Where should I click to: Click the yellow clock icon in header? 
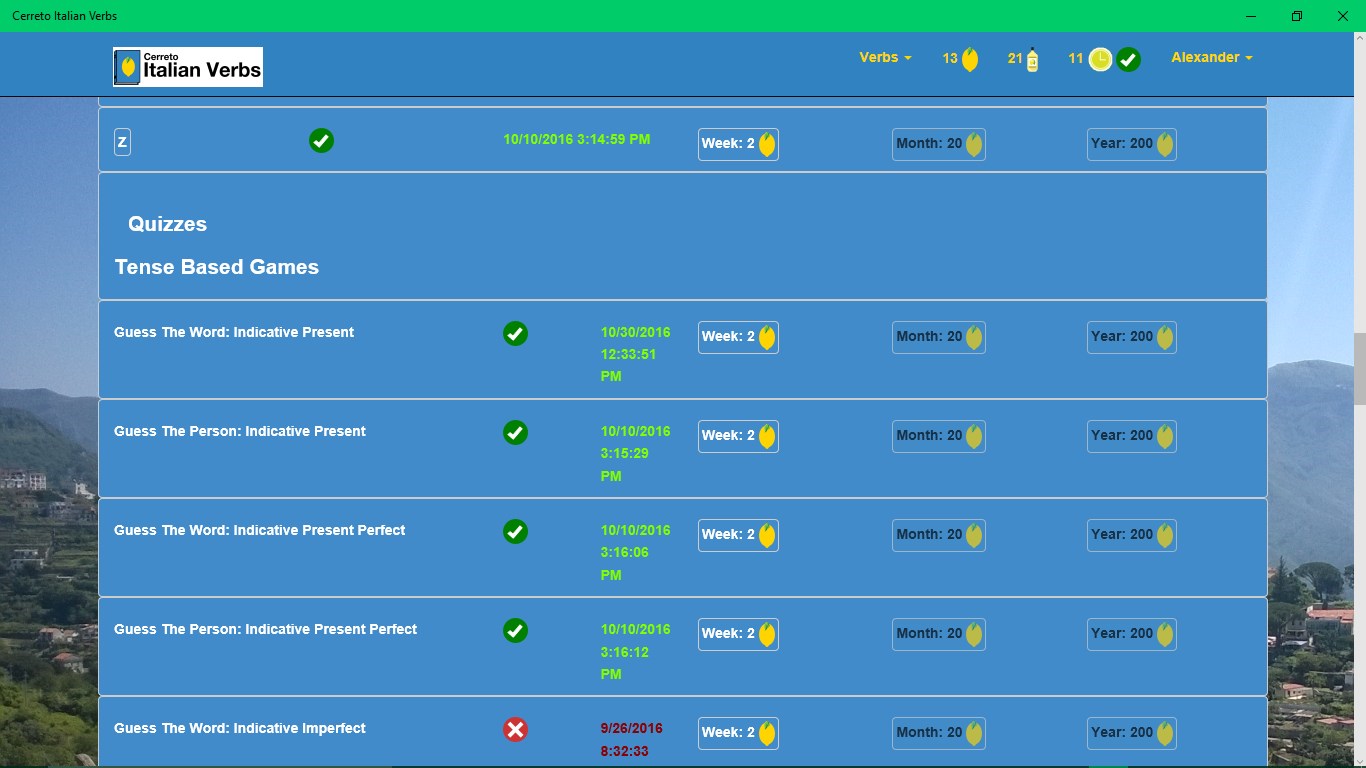click(x=1100, y=60)
